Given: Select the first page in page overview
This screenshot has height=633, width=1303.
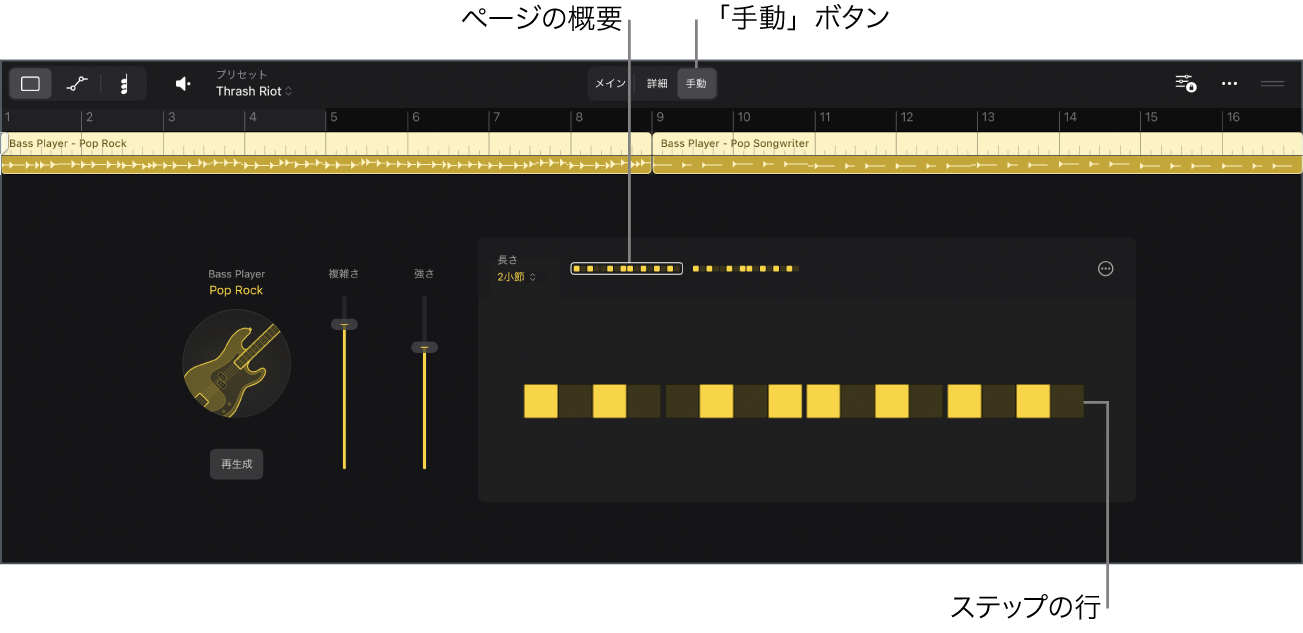Looking at the screenshot, I should (x=627, y=269).
